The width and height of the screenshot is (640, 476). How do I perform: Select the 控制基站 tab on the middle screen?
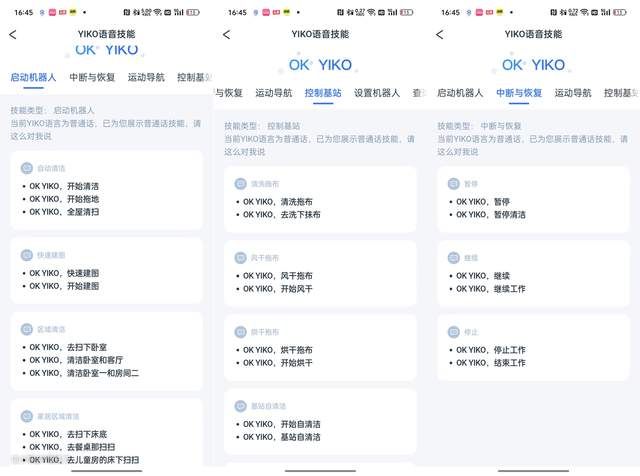tap(322, 93)
